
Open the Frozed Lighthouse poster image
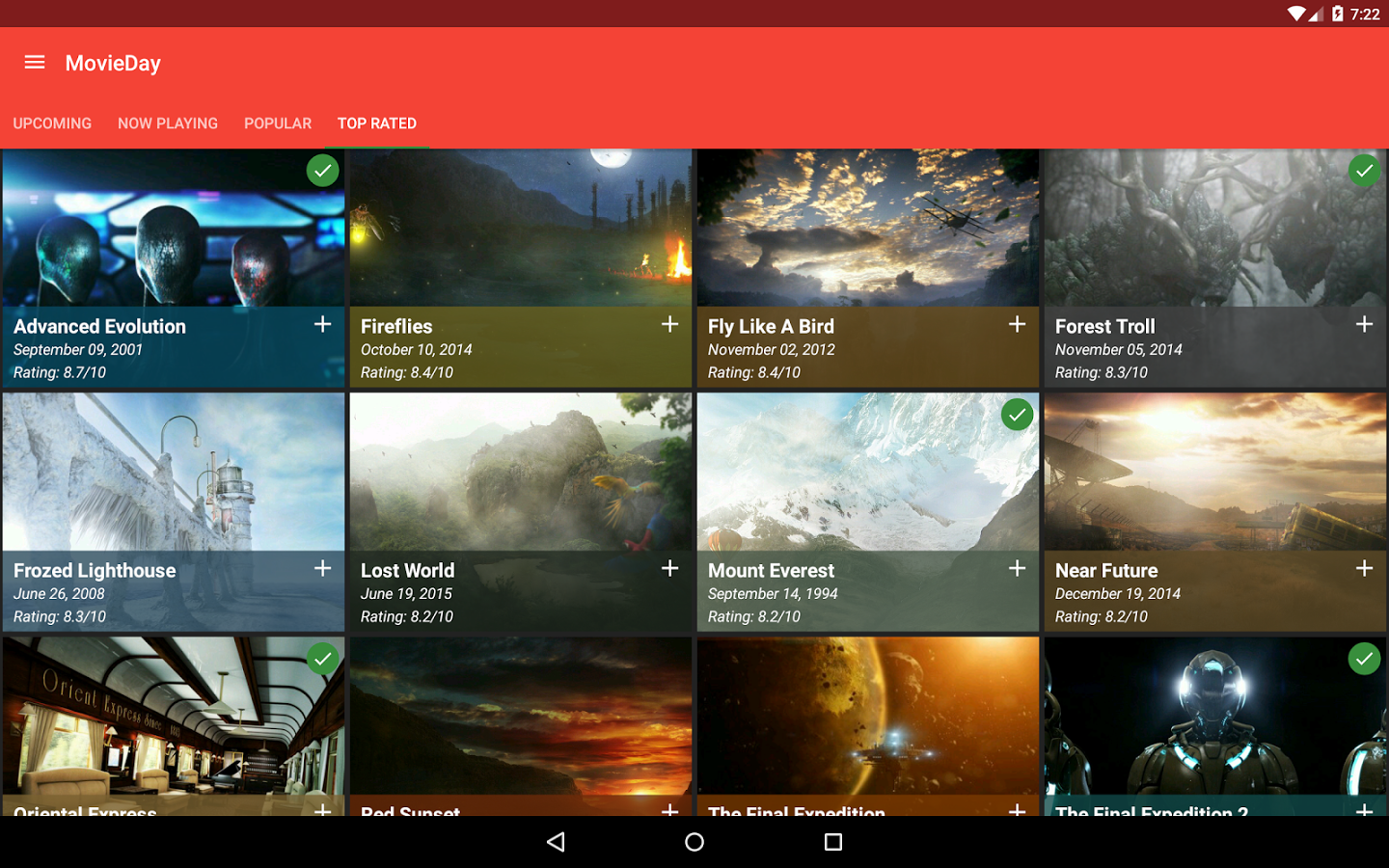pos(174,472)
